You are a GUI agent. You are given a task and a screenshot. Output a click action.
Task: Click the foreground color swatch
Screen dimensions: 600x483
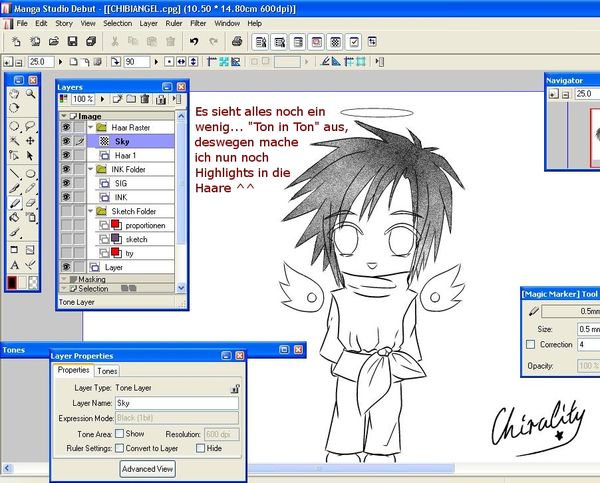click(12, 282)
